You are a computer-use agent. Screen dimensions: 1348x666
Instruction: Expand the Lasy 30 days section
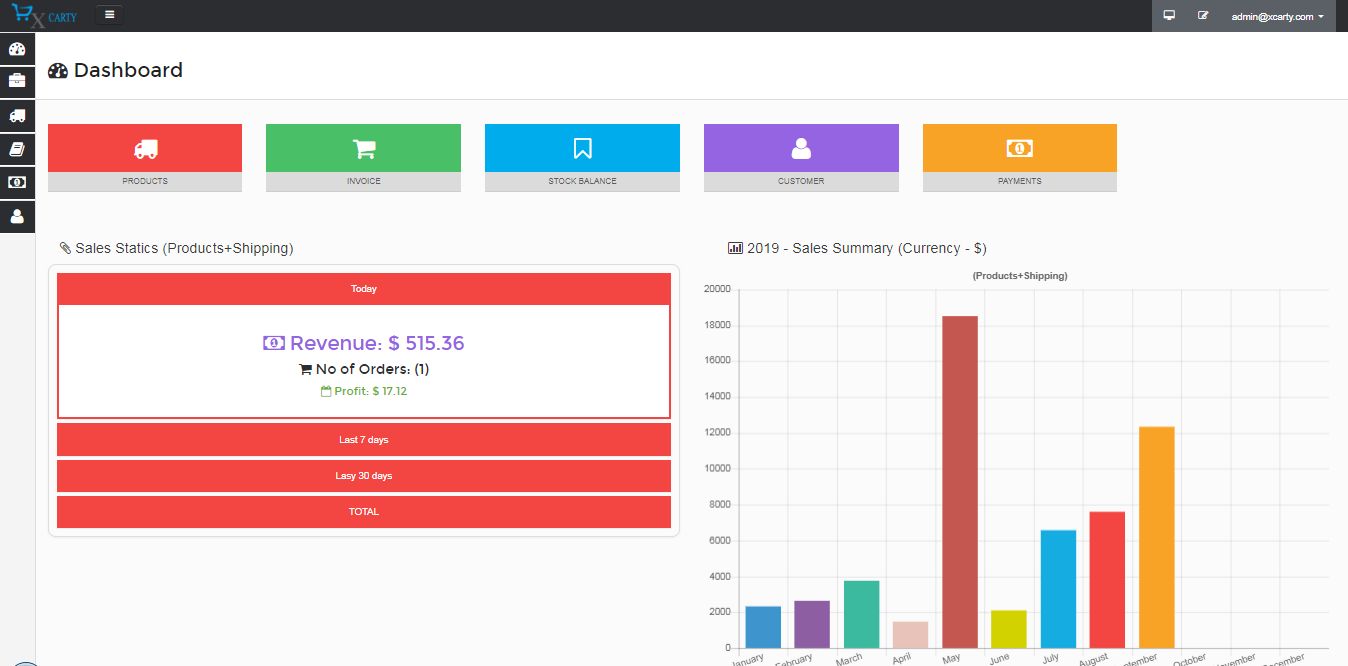pos(363,476)
